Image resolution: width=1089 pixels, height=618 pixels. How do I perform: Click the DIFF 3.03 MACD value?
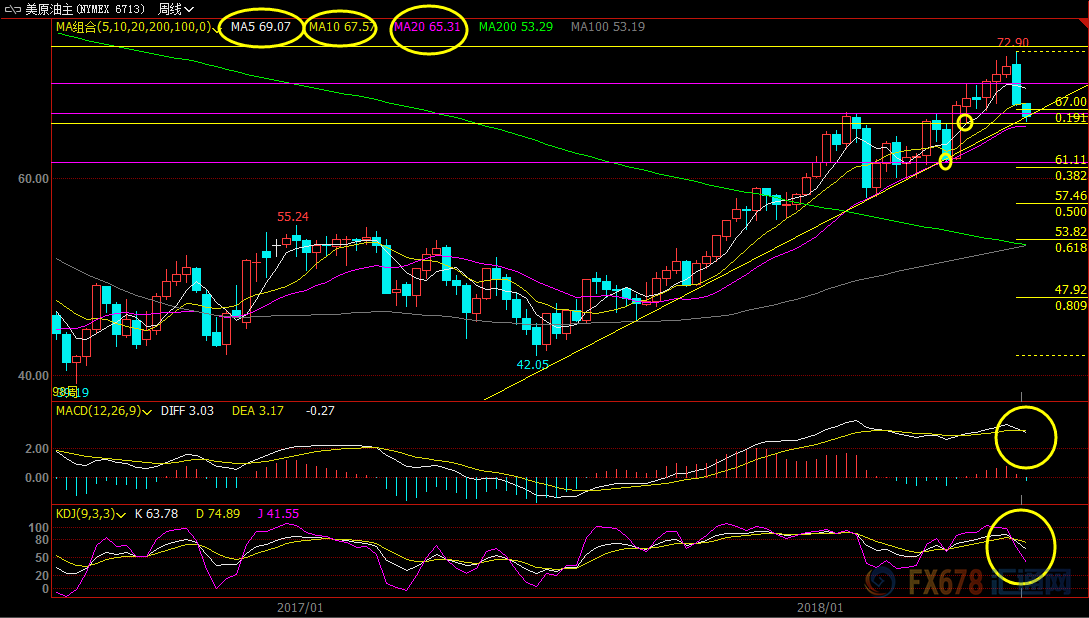[x=187, y=411]
